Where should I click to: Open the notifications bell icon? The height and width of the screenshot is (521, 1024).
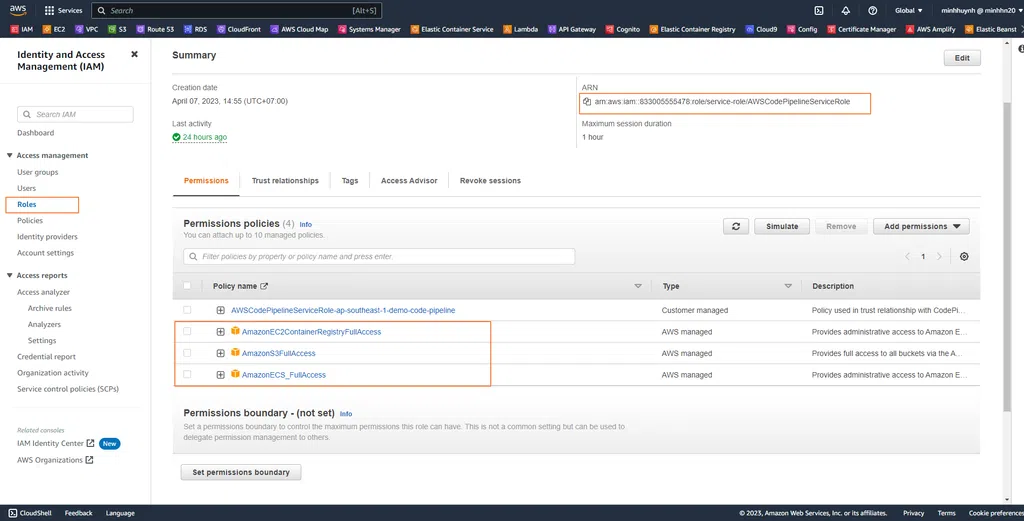846,11
